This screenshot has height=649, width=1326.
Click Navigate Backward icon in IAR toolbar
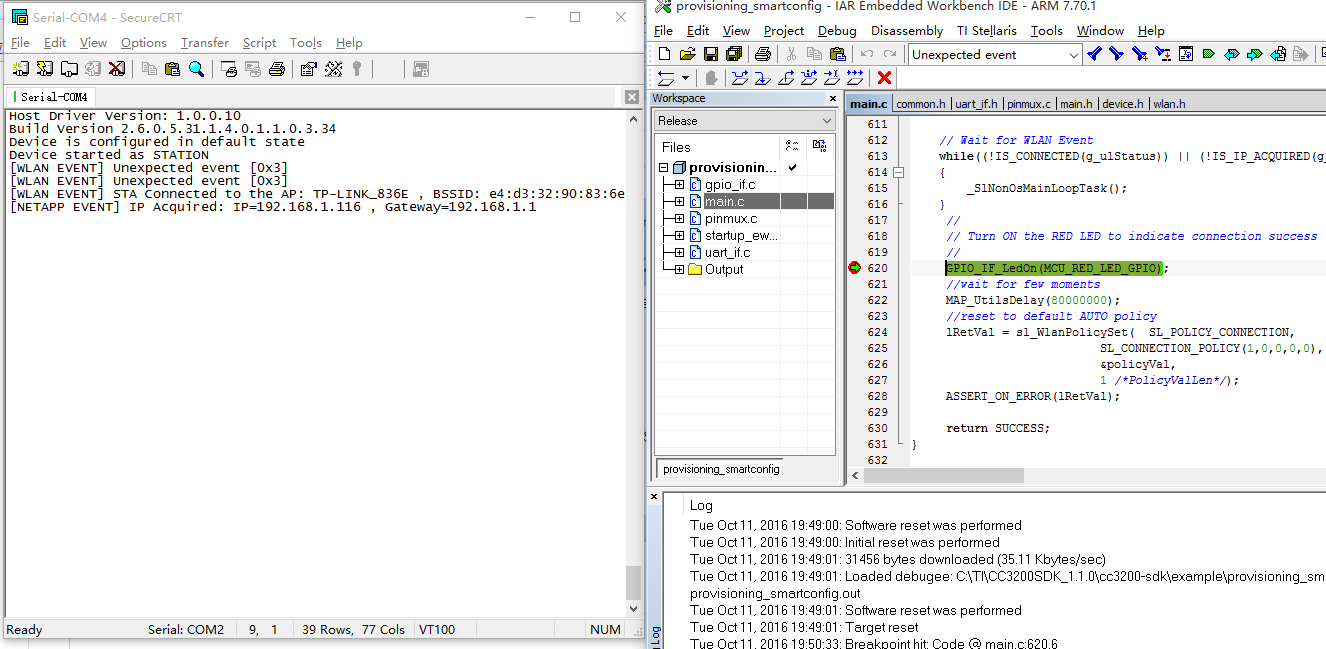click(1278, 54)
